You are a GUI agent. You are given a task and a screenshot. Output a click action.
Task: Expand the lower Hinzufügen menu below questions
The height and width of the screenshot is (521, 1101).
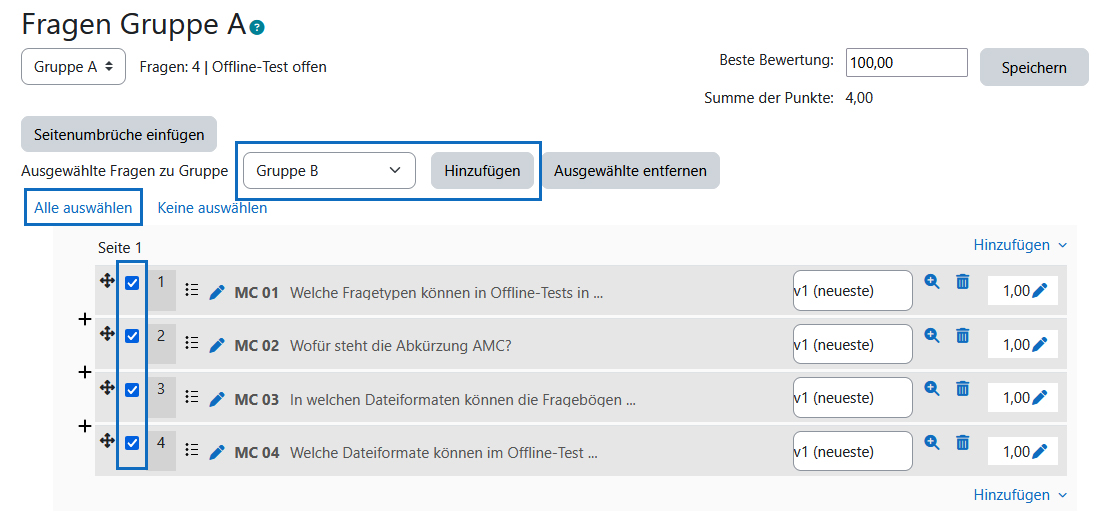coord(1020,495)
